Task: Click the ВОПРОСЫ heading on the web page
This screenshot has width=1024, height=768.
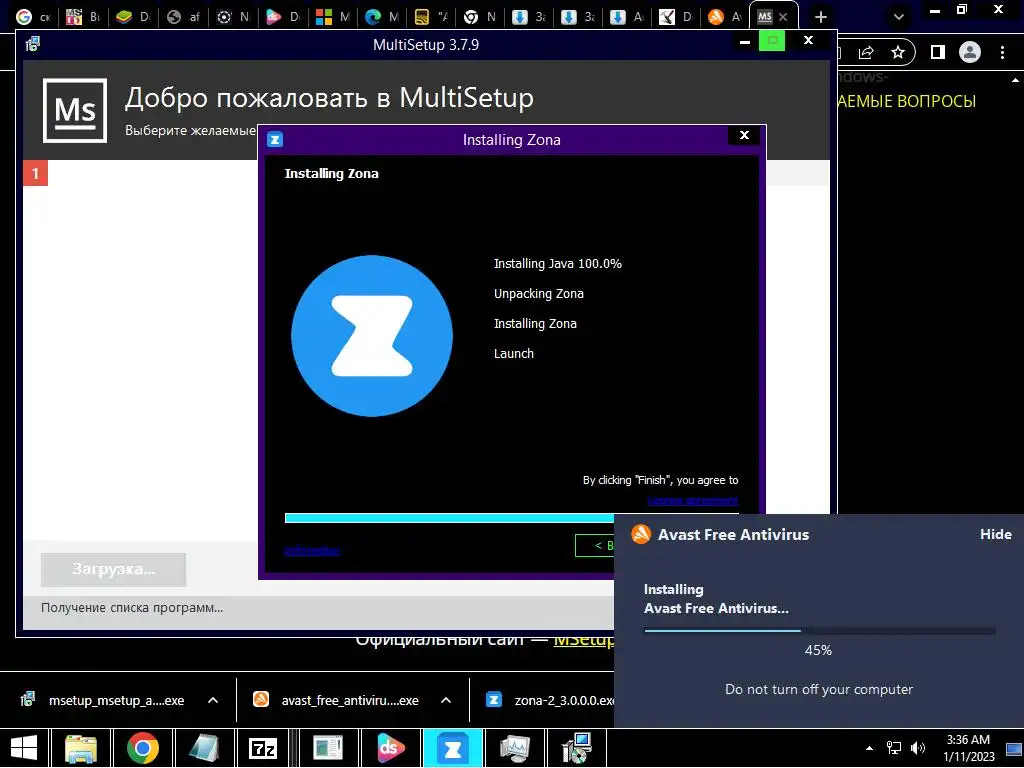Action: [935, 101]
